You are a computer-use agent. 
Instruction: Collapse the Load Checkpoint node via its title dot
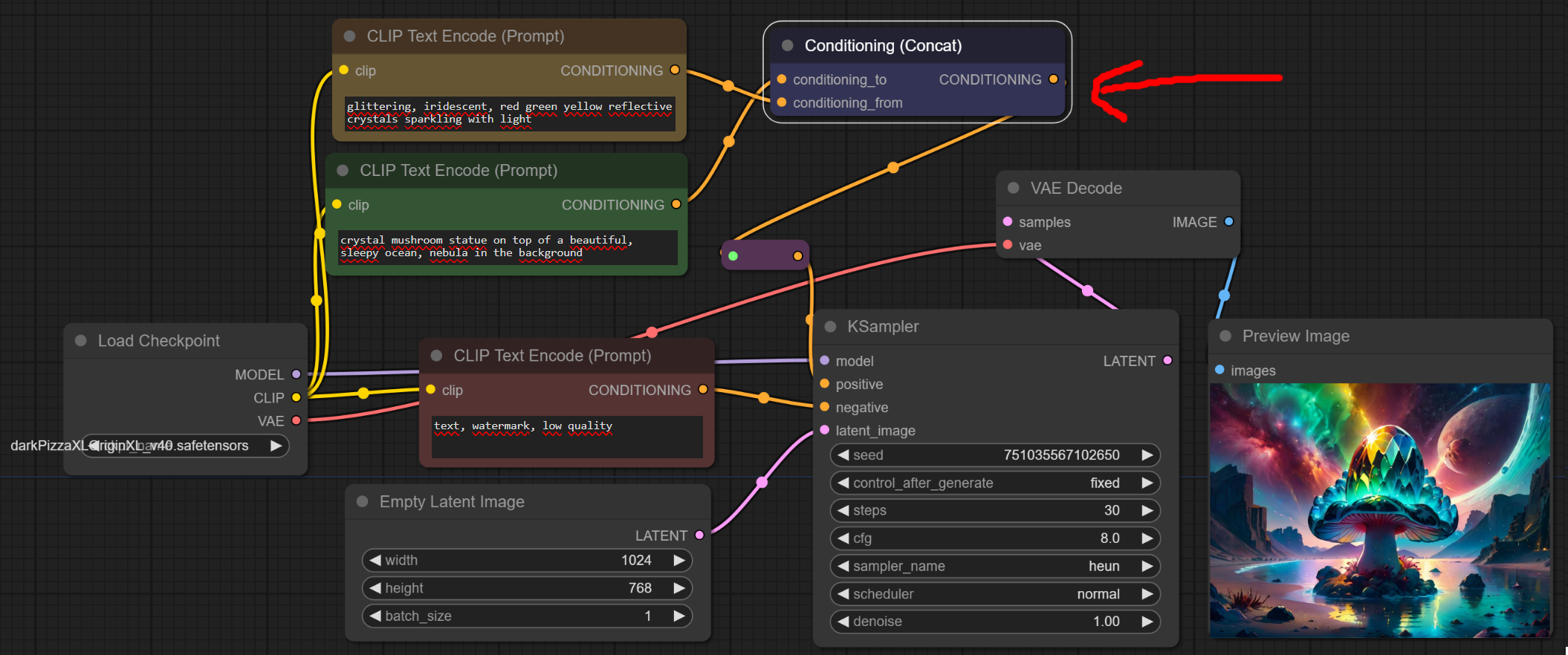coord(81,340)
